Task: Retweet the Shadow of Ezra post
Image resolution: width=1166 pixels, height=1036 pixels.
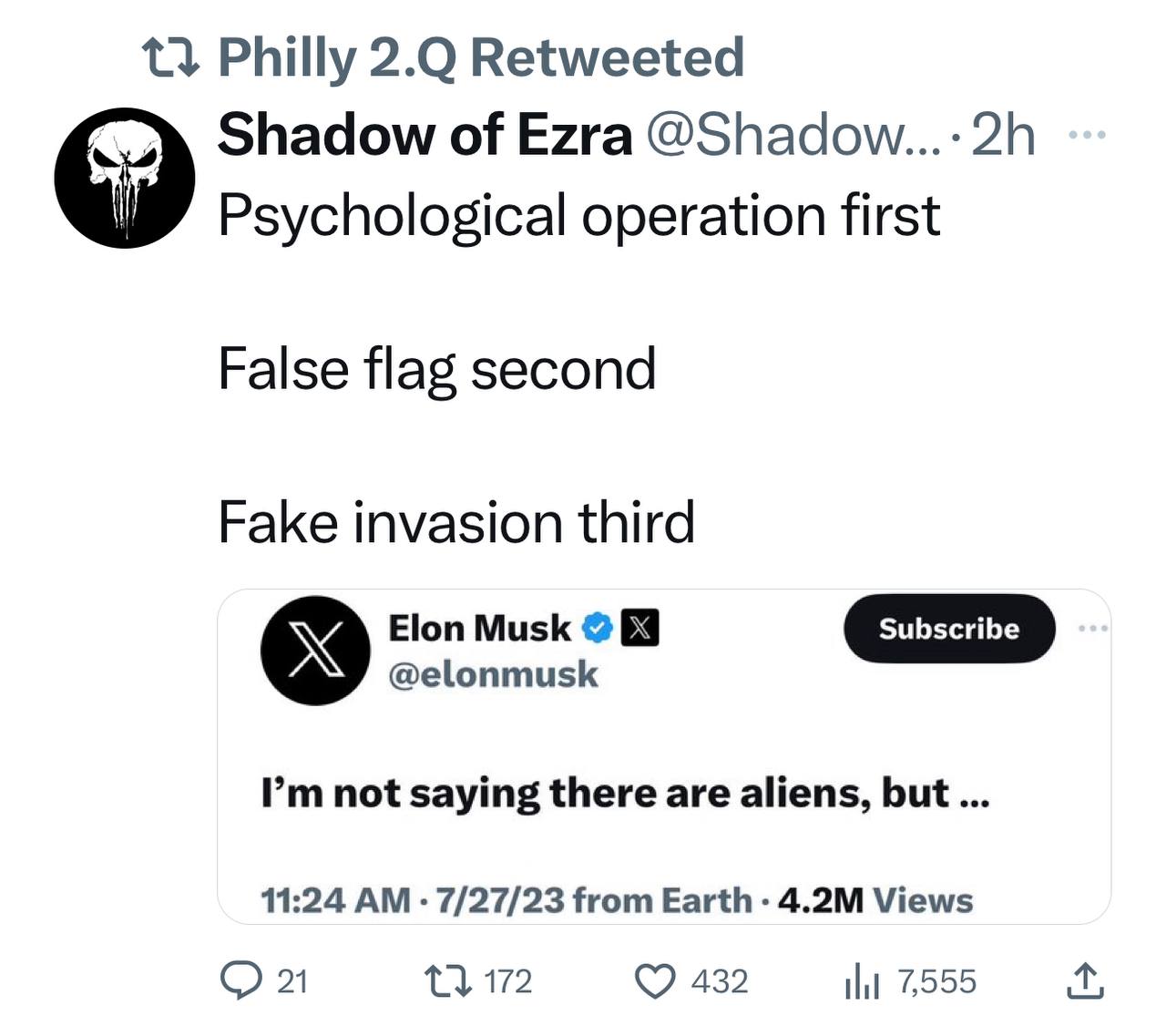Action: [x=446, y=981]
